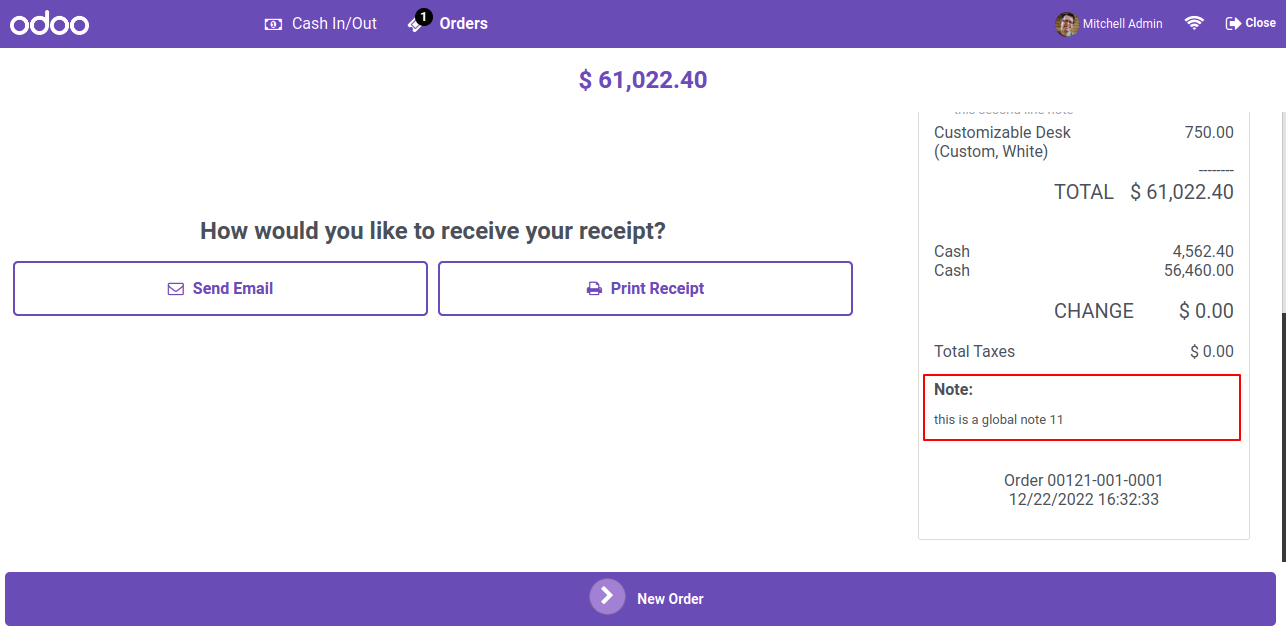Click the receipt panel scrollbar

(x=1282, y=437)
